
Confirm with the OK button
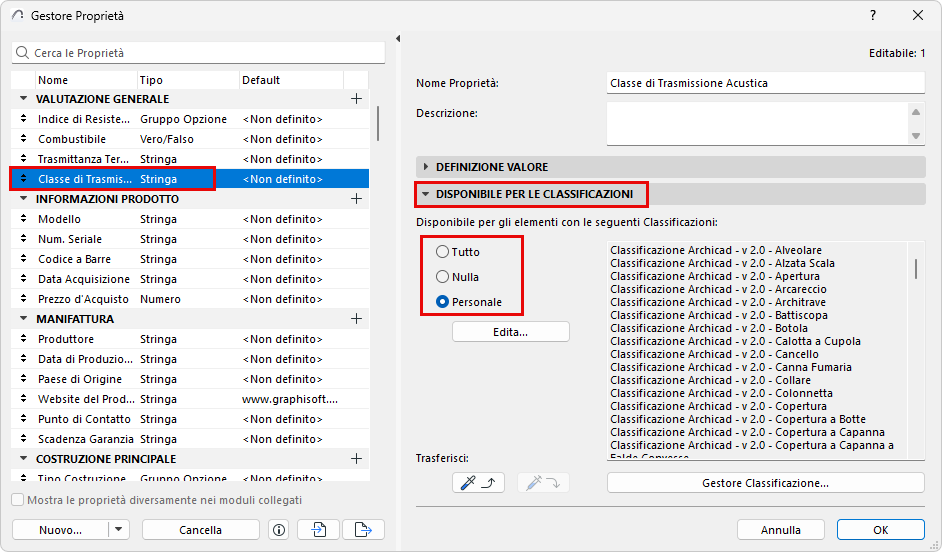(x=881, y=530)
